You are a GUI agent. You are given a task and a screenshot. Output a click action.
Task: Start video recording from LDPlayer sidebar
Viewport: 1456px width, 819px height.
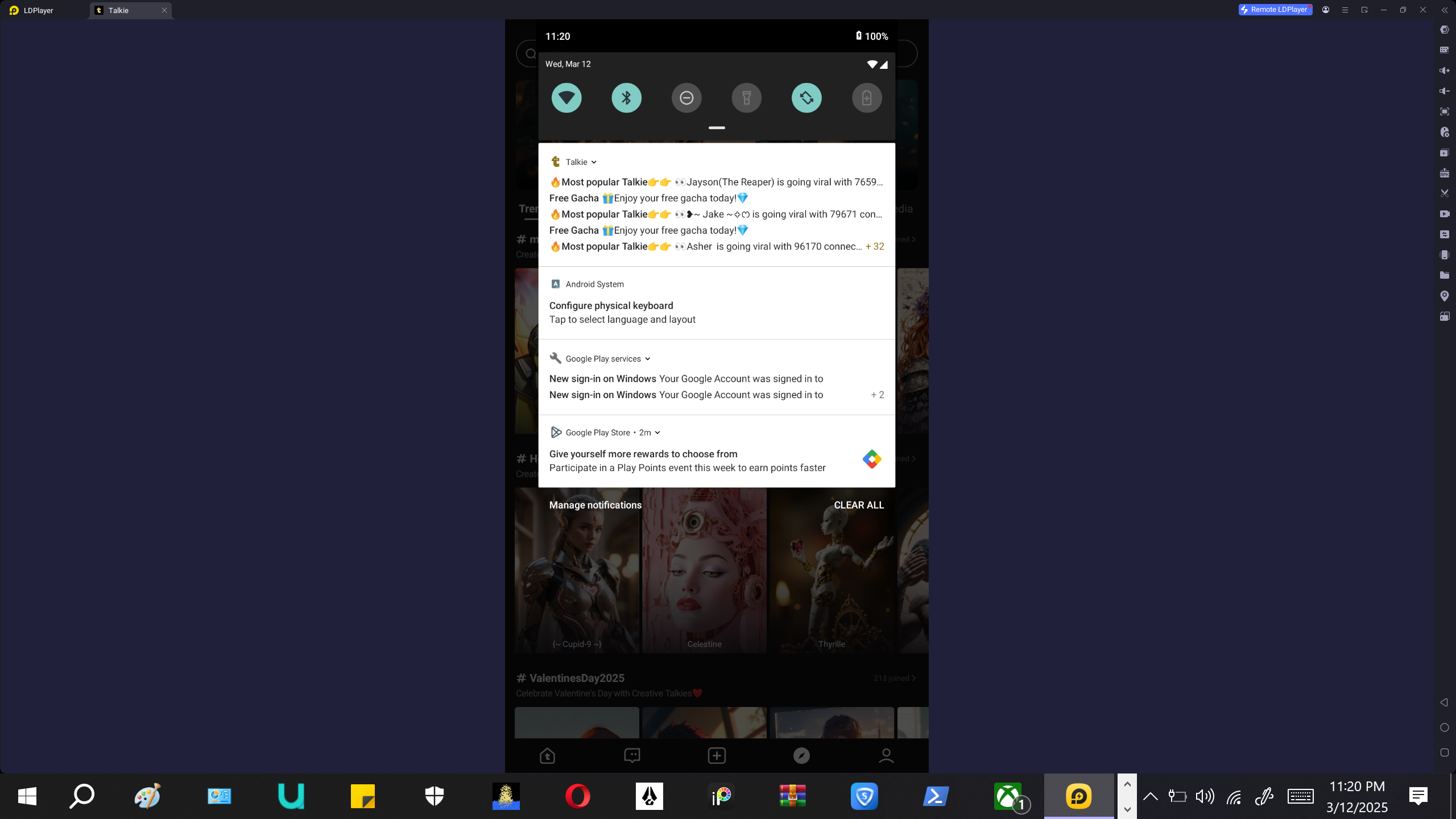(1444, 214)
